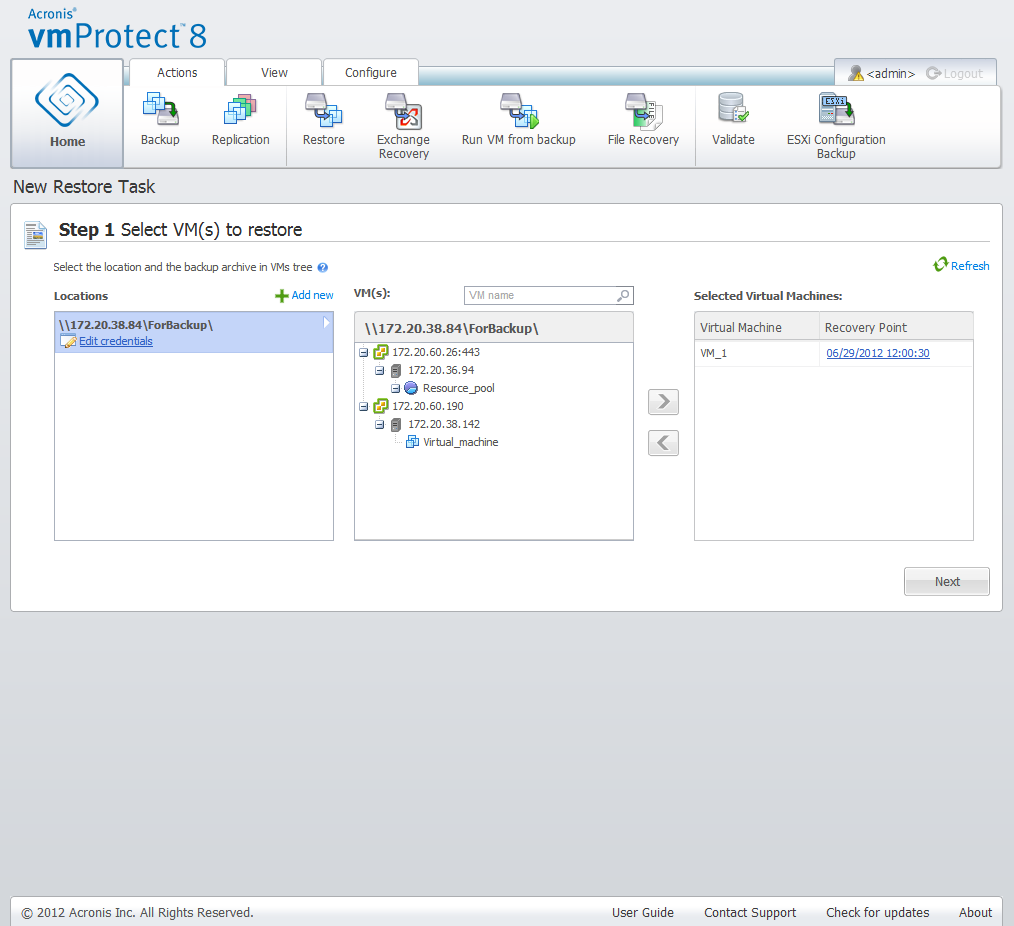Viewport: 1014px width, 926px height.
Task: Switch to the Actions tab
Action: 177,72
